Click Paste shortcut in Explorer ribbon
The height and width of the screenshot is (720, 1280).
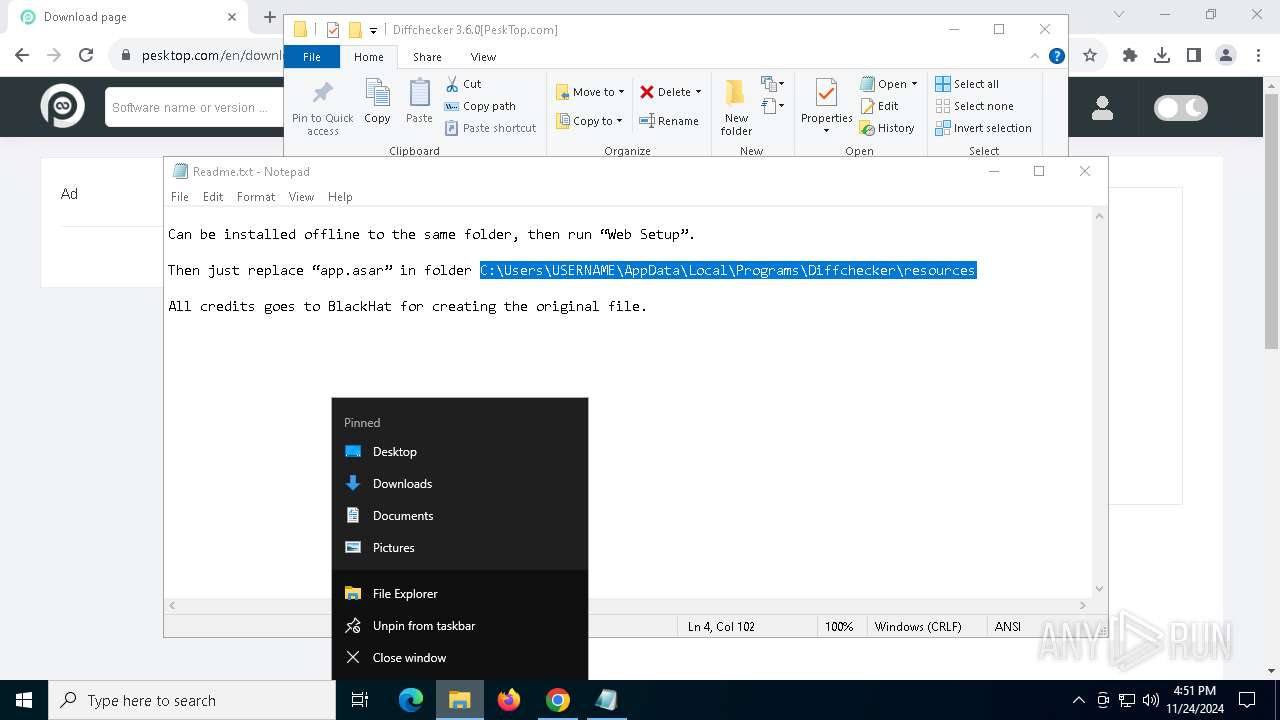tap(491, 128)
